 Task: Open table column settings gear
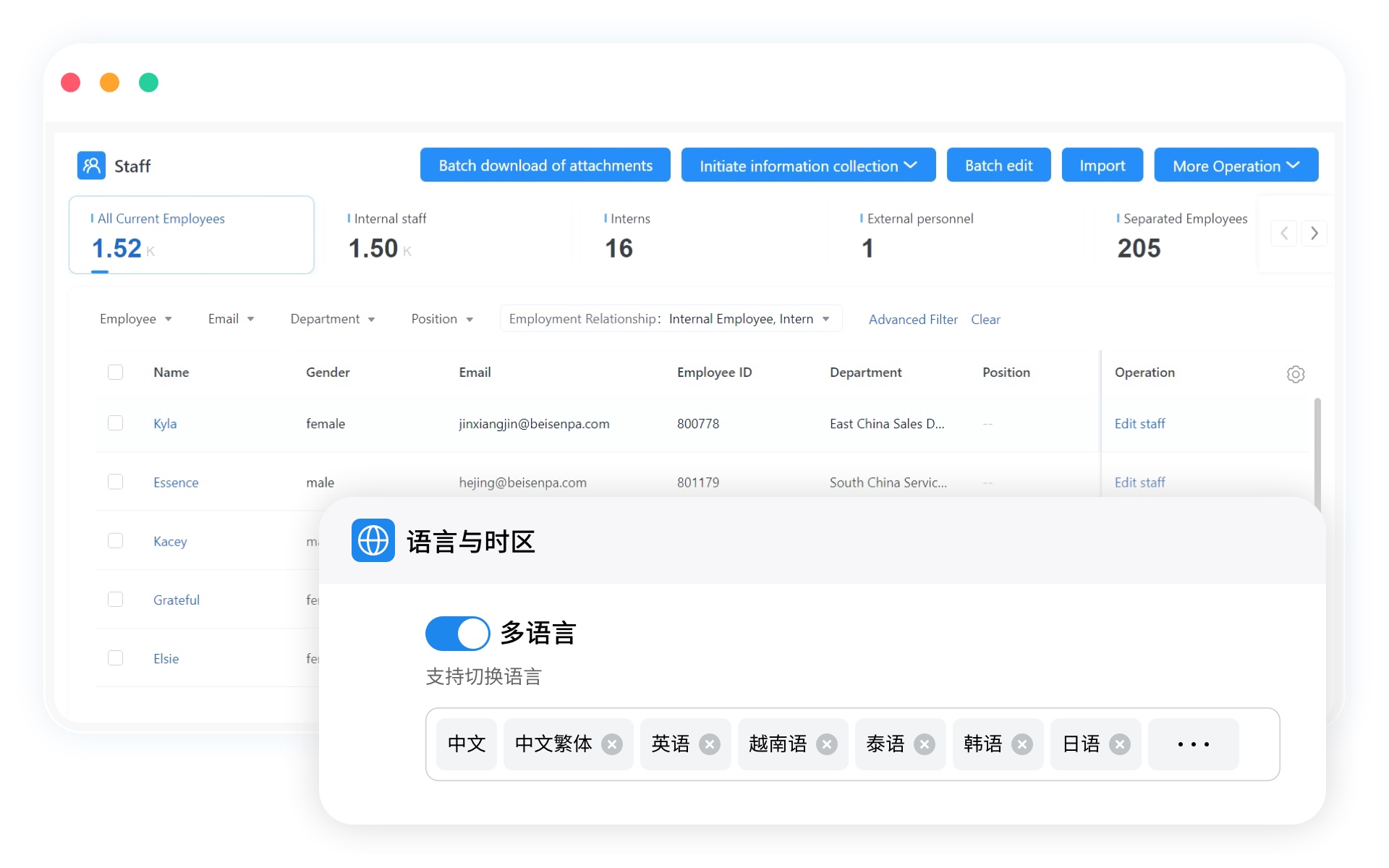click(x=1295, y=374)
